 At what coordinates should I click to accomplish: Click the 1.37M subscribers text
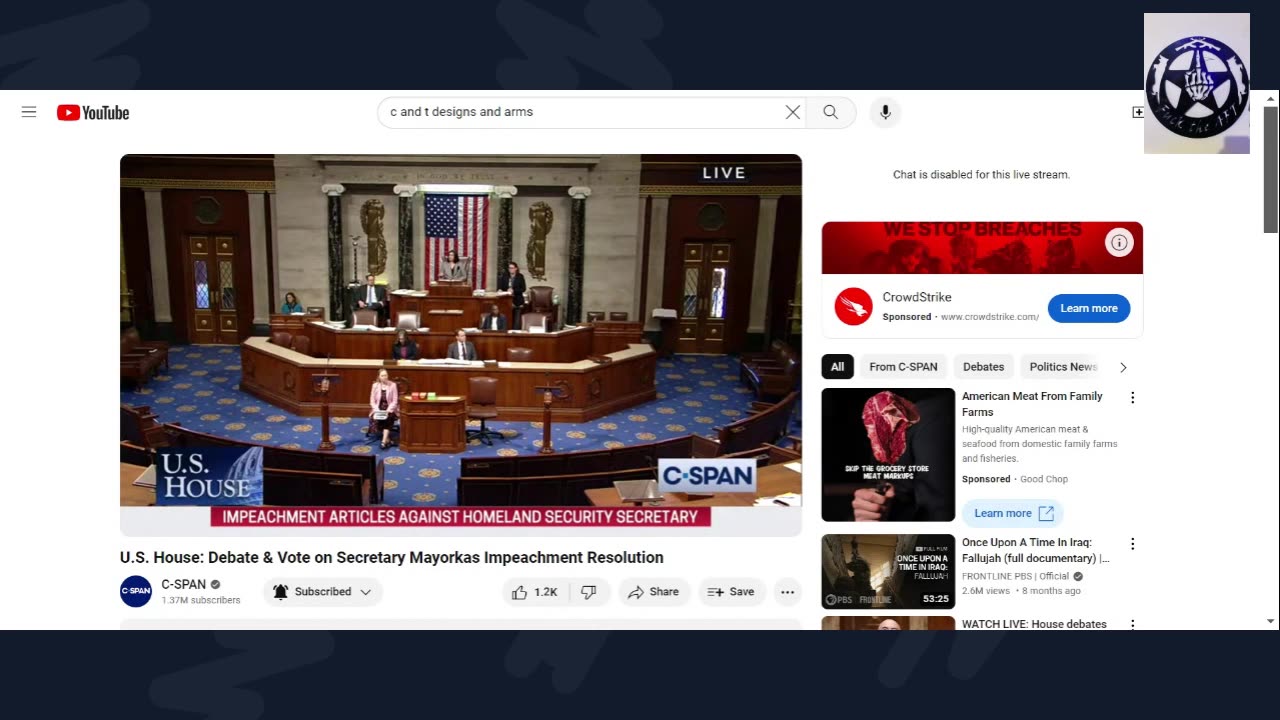pyautogui.click(x=201, y=601)
